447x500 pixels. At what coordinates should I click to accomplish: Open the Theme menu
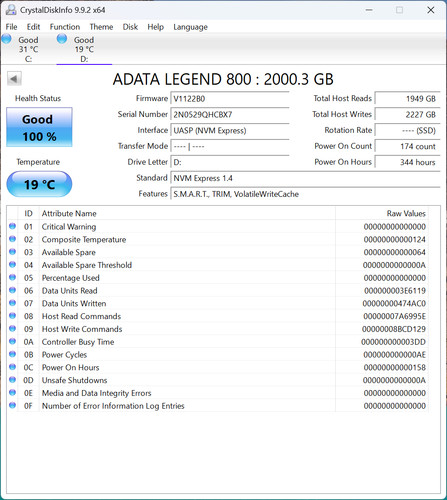click(x=101, y=27)
